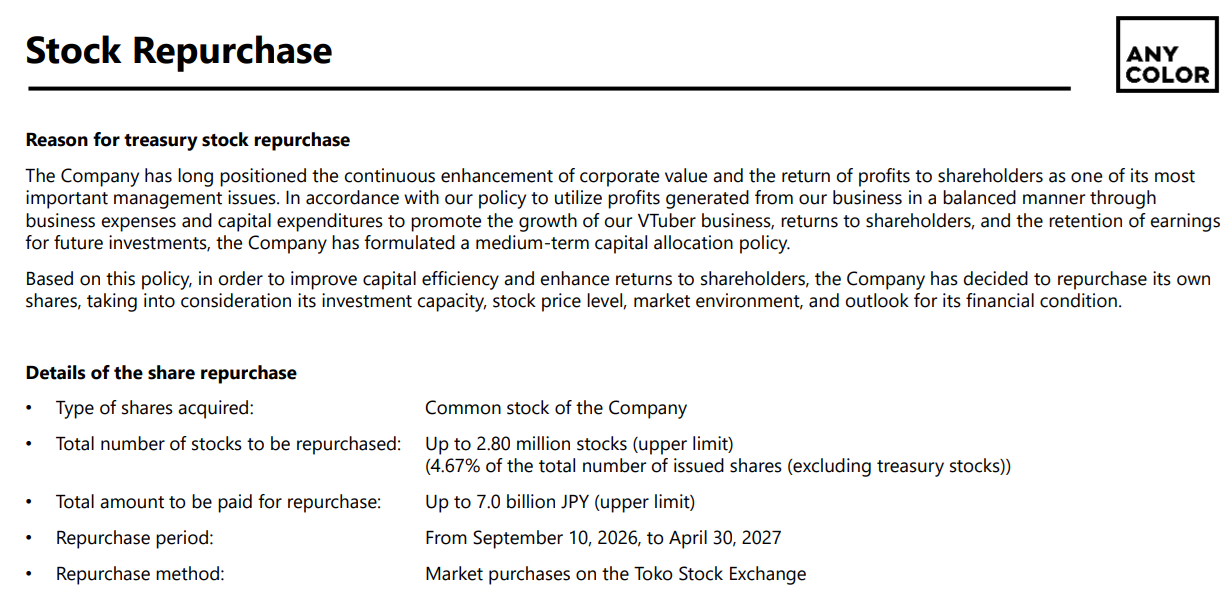Click the ANYCOLOR logo in the corner
1232x608 pixels.
1167,55
